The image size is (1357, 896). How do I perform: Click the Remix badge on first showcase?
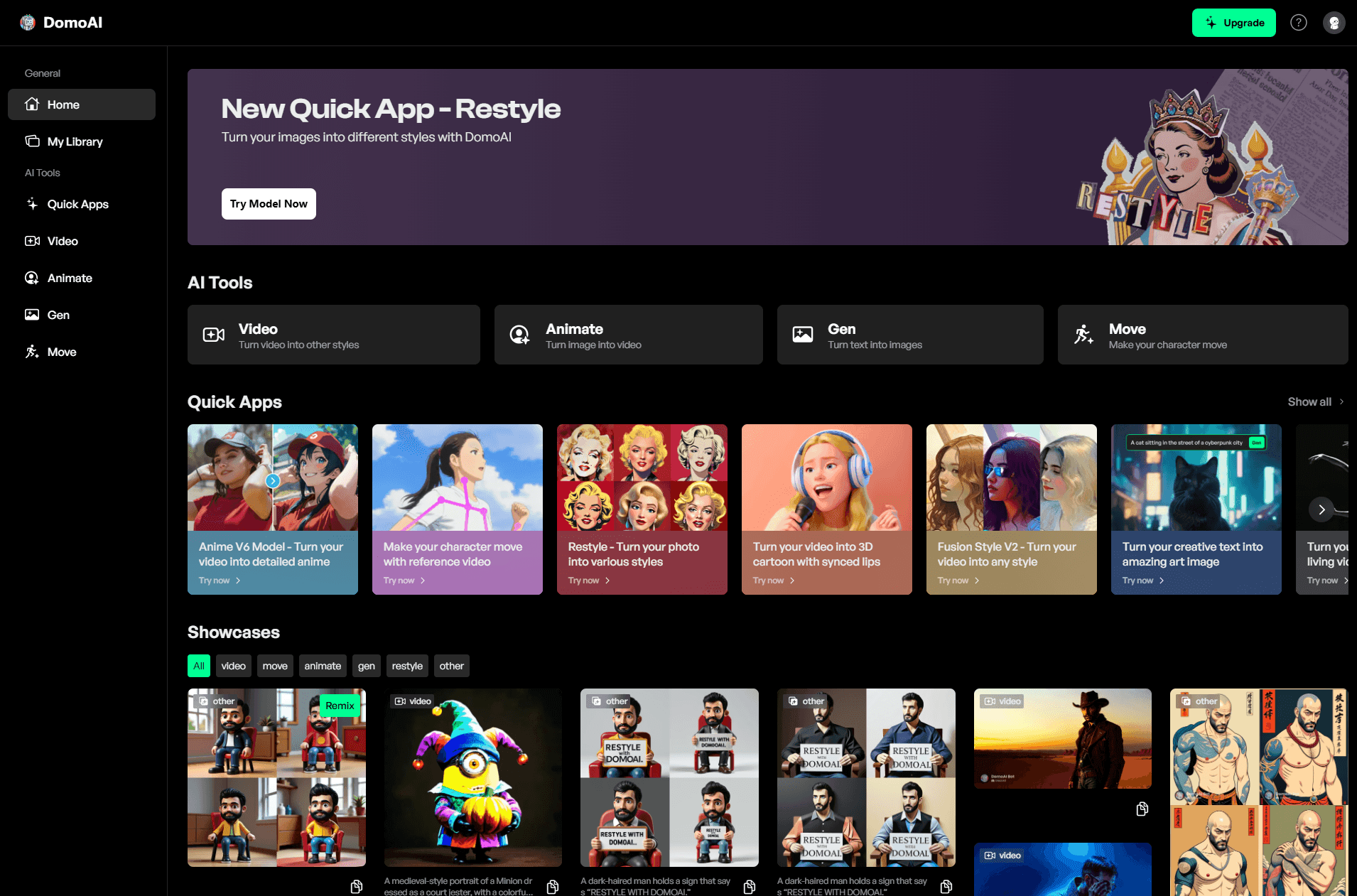tap(340, 706)
